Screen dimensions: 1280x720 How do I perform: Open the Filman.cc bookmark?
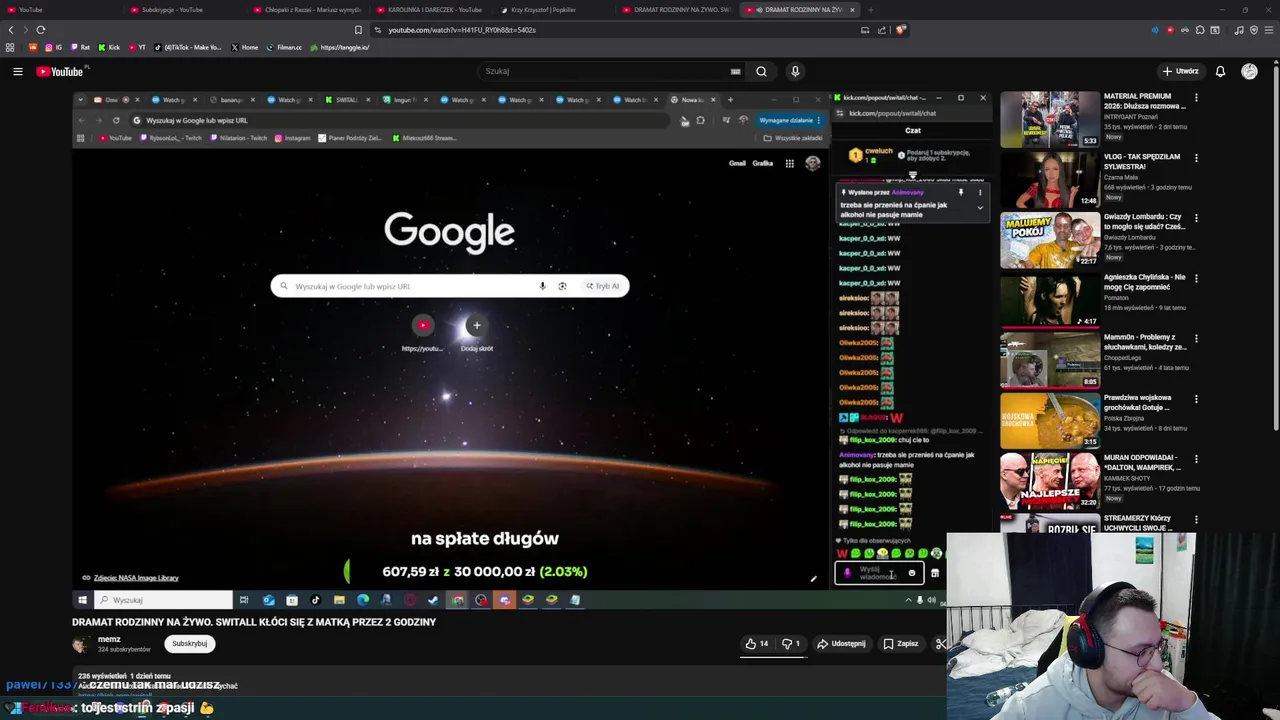pyautogui.click(x=284, y=47)
